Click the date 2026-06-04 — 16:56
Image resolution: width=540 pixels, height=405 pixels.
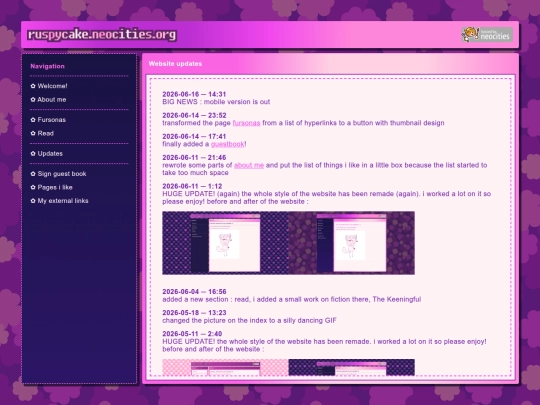click(194, 292)
